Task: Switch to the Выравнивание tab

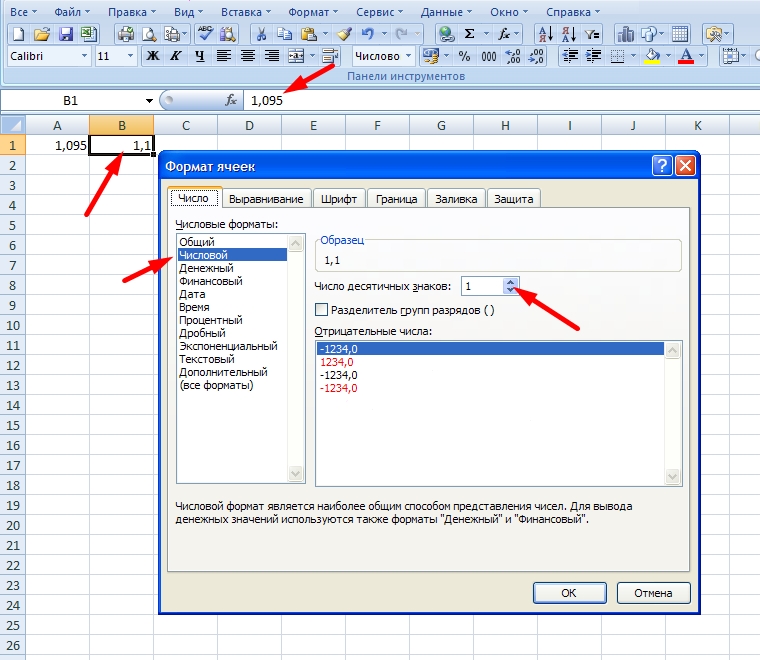Action: [x=266, y=199]
